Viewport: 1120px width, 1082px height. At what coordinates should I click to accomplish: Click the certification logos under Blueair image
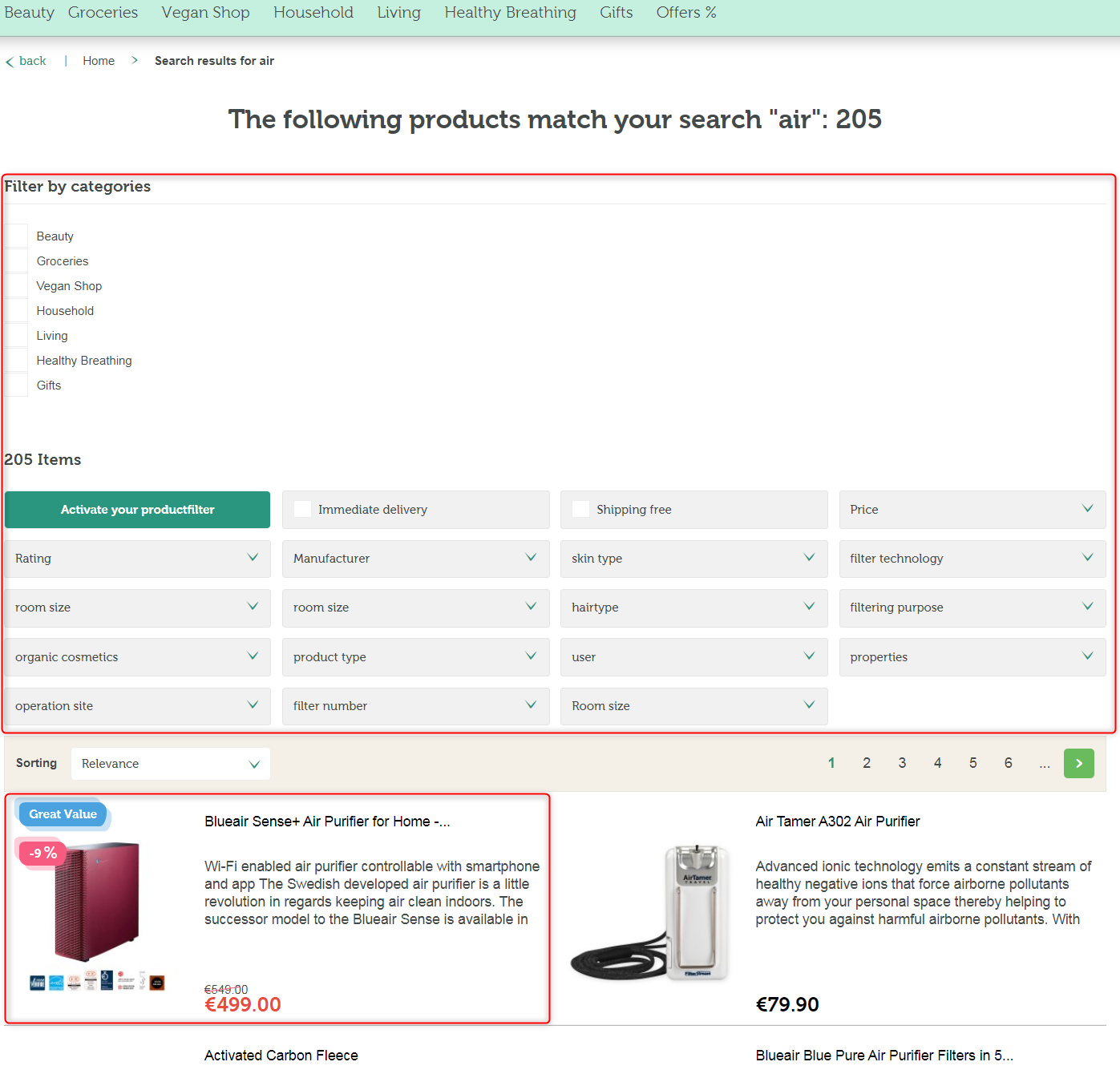click(x=97, y=981)
